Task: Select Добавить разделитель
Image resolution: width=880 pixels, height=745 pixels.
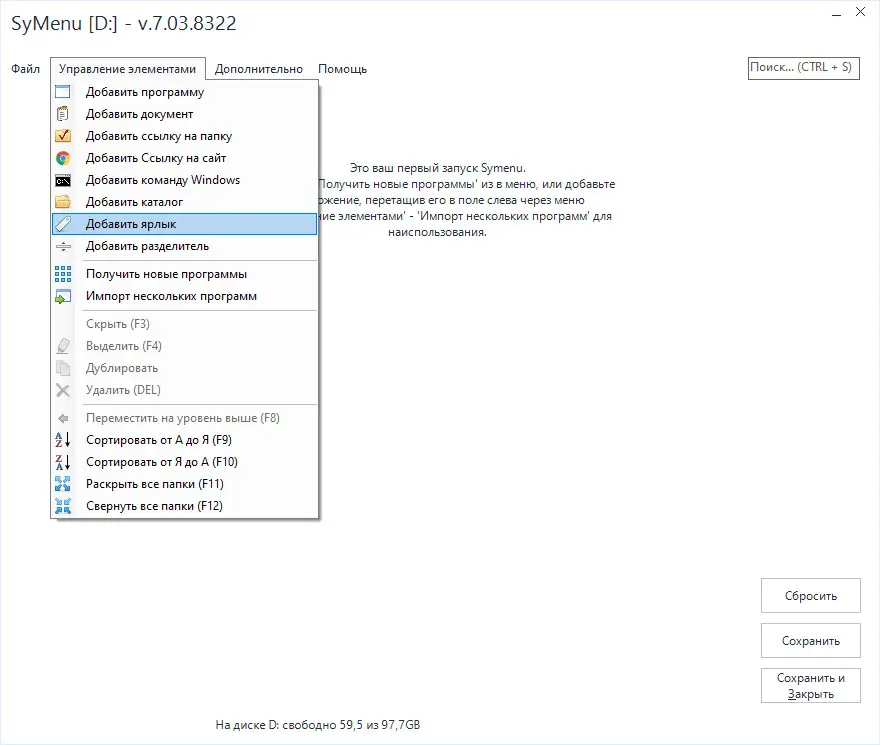Action: point(185,246)
